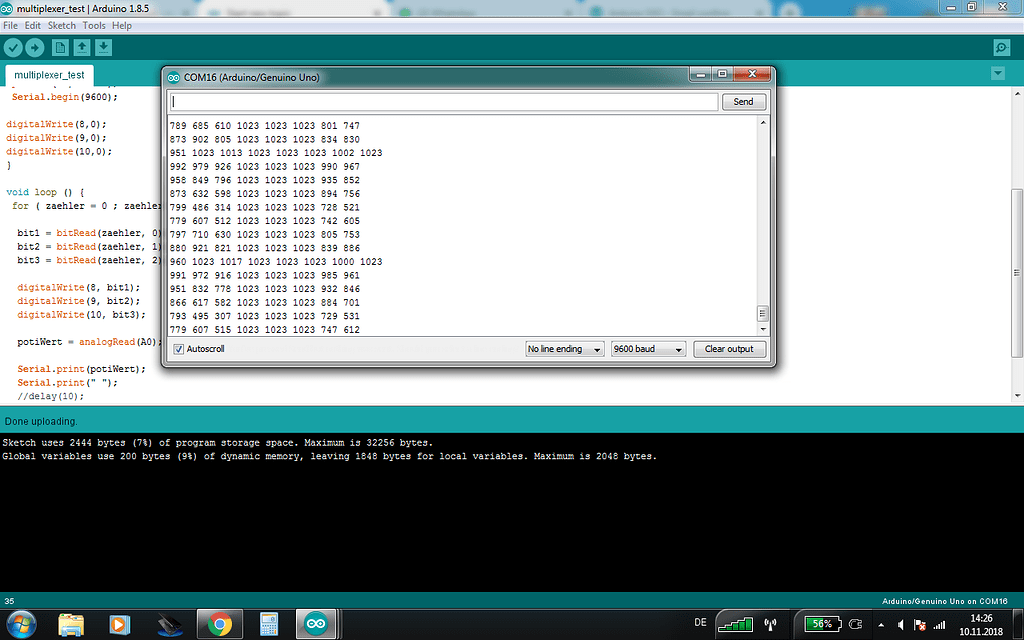Image resolution: width=1024 pixels, height=640 pixels.
Task: Toggle the Autoscroll checkbox
Action: tap(178, 349)
